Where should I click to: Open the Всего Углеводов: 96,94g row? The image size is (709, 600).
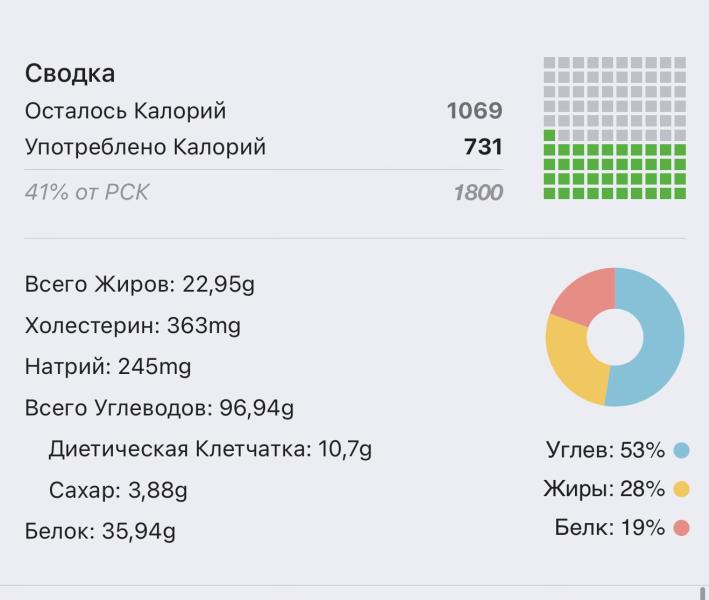[x=159, y=408]
